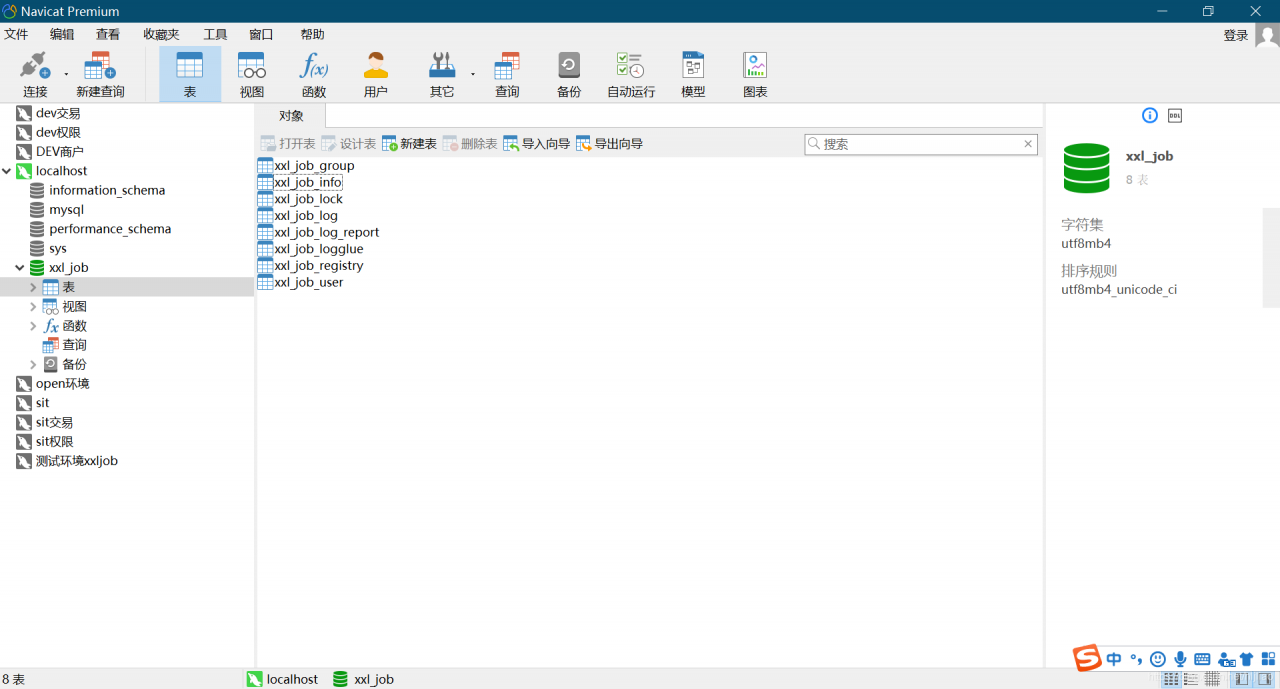Open the 其它 dropdown arrow
Screen dimensions: 1280x689
tap(472, 74)
